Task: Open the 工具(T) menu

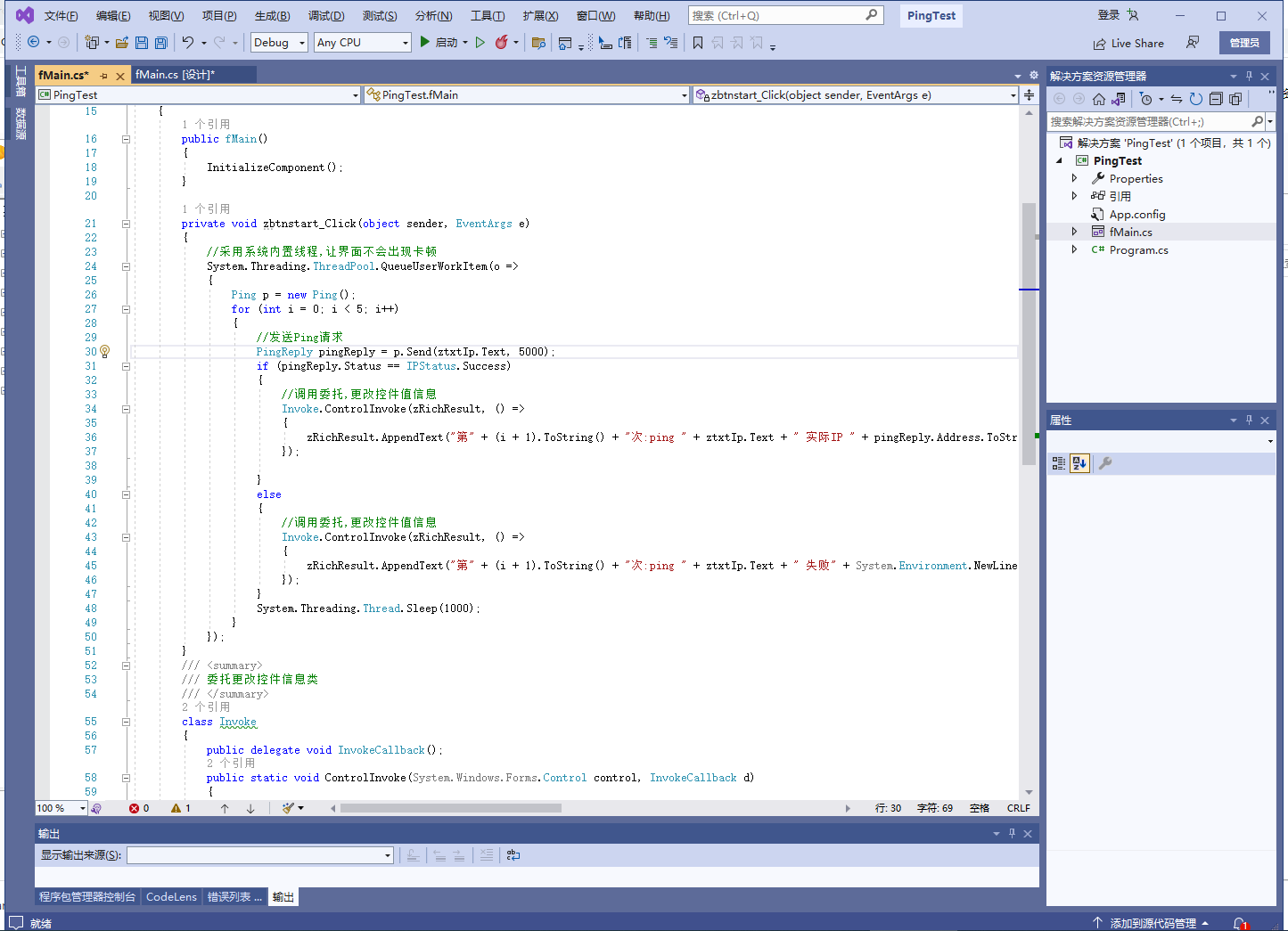Action: click(x=488, y=16)
